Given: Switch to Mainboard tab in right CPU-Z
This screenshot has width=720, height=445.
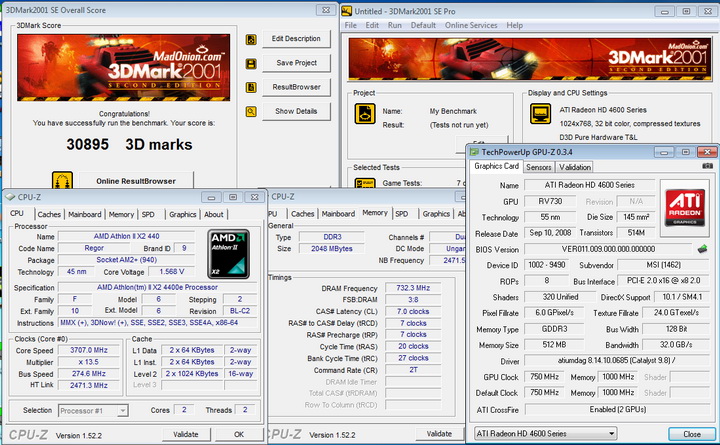Looking at the screenshot, I should pos(338,214).
